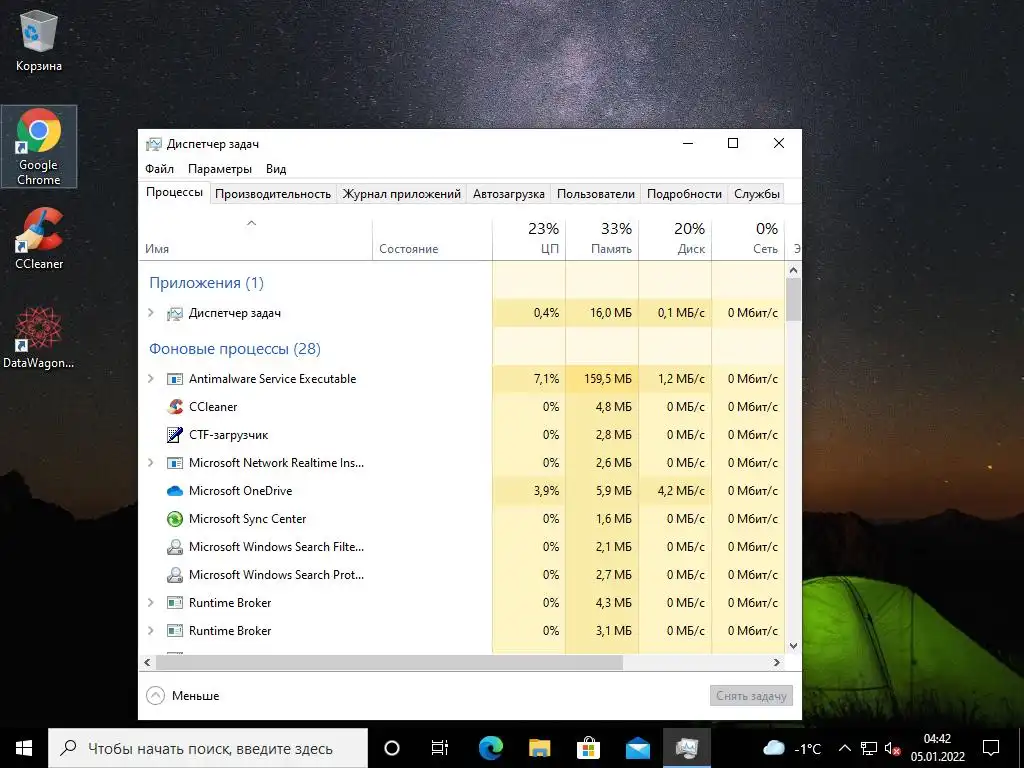The image size is (1024, 768).
Task: Expand the Runtime Broker row using 4,3 МБ
Action: (x=151, y=603)
